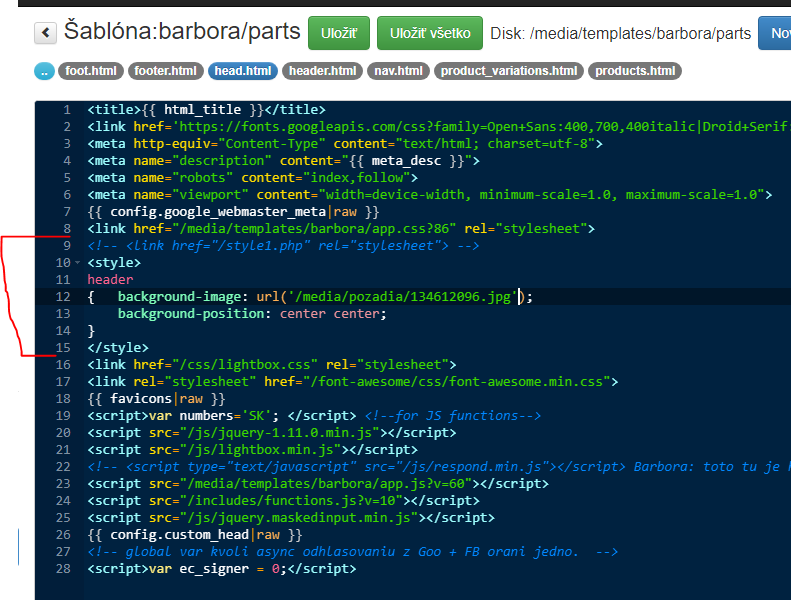
Task: Click the back arrow icon button
Action: 45,33
